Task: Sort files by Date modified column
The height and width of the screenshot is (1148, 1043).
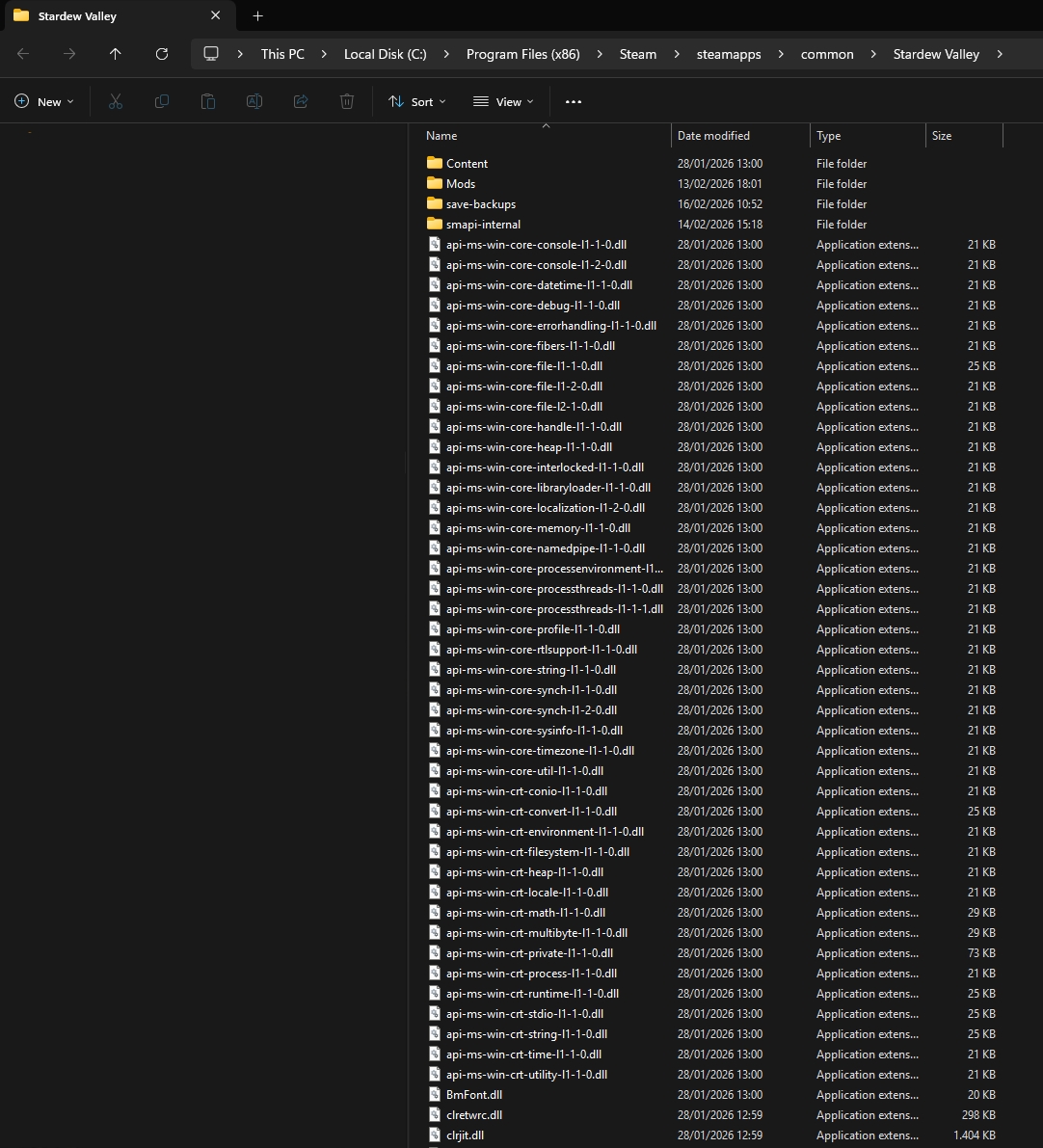Action: [713, 136]
